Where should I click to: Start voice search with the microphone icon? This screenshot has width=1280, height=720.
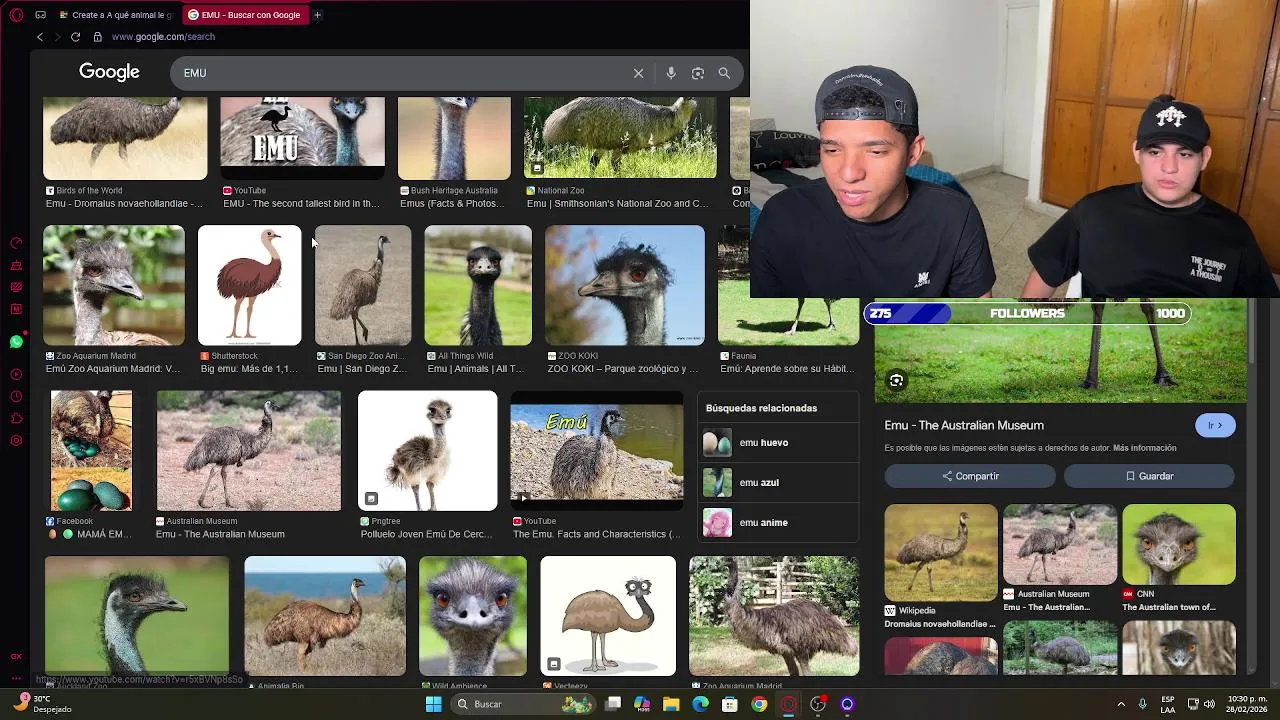671,73
